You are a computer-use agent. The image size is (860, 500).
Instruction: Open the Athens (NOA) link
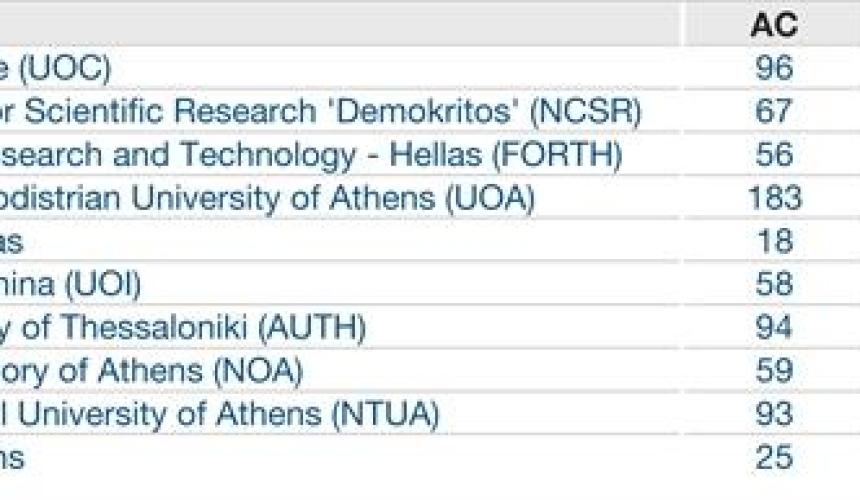point(151,371)
